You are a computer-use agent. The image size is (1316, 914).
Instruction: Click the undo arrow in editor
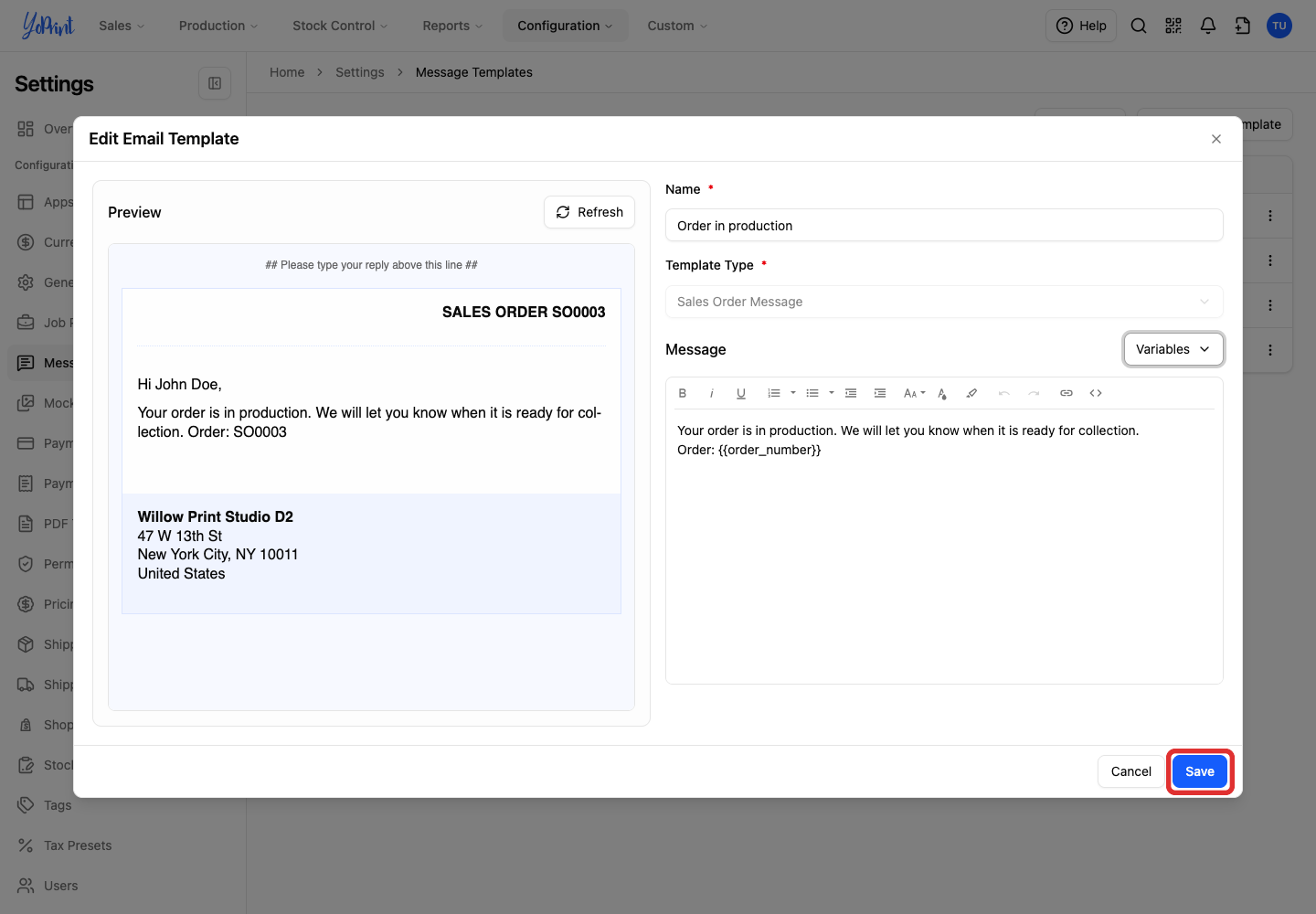[1004, 393]
